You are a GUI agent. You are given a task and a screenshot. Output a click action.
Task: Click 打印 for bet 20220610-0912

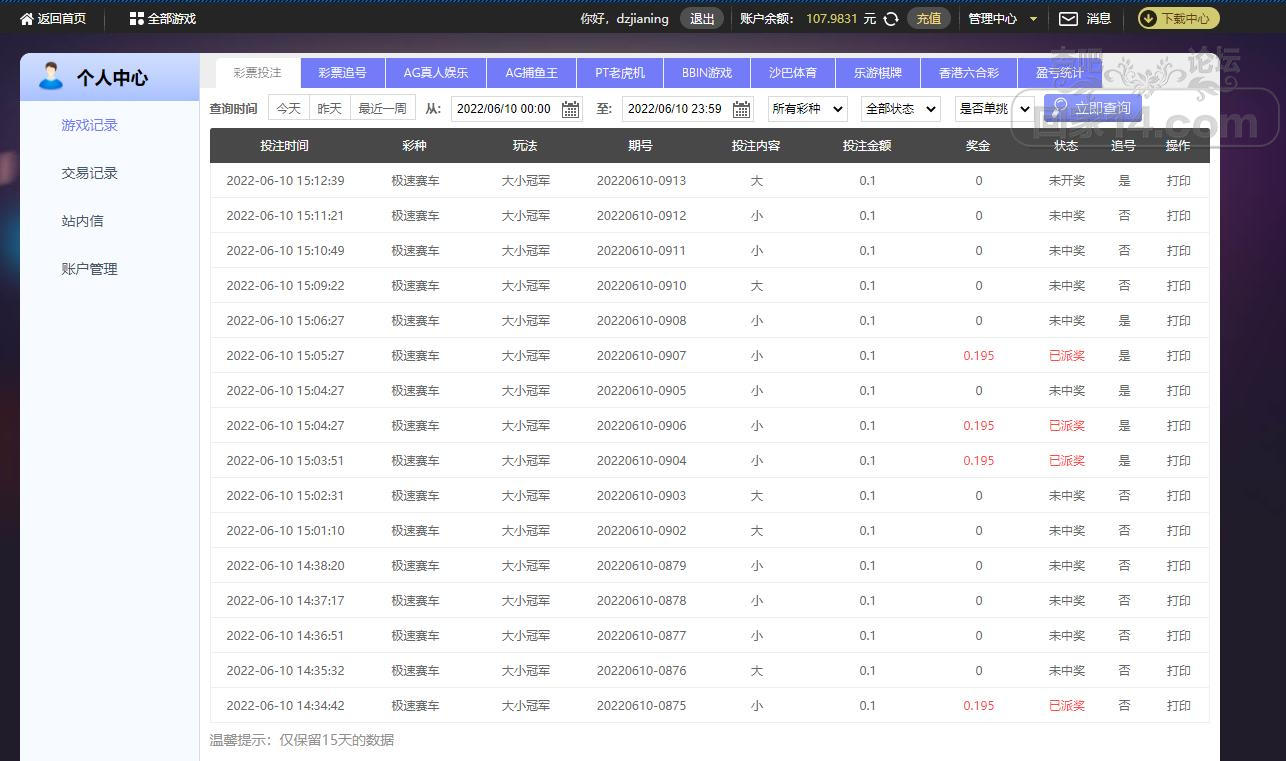coord(1178,216)
